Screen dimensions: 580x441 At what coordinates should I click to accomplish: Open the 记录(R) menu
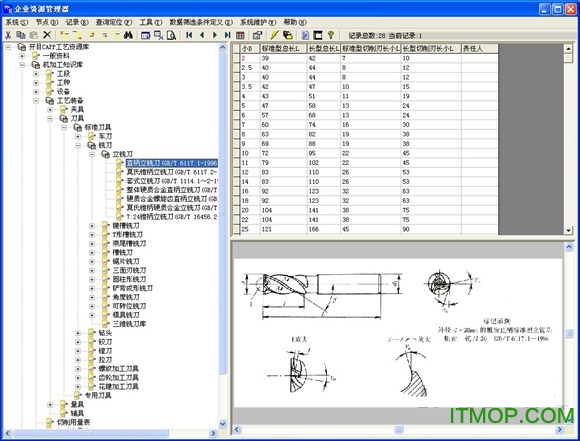77,22
